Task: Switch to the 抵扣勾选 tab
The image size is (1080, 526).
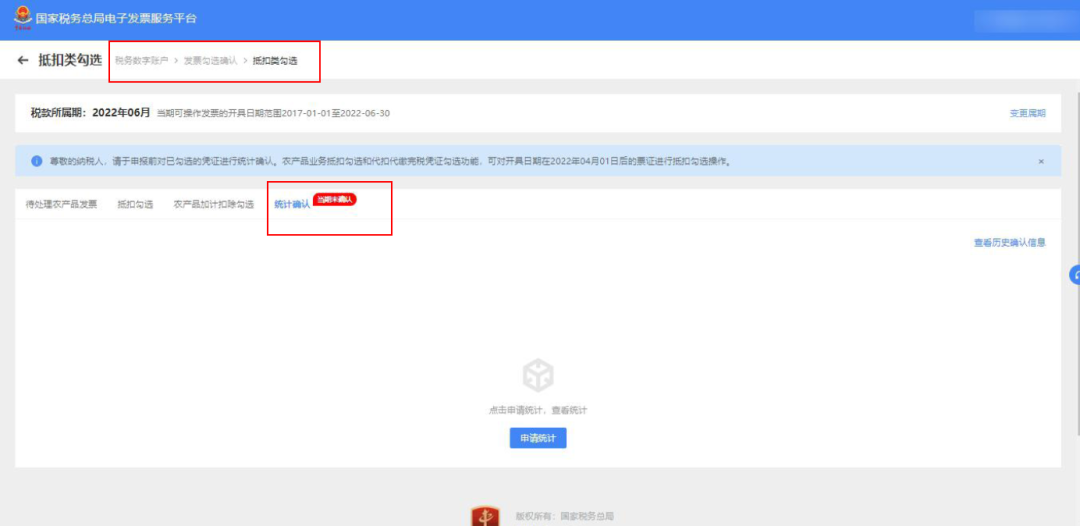Action: click(x=135, y=204)
